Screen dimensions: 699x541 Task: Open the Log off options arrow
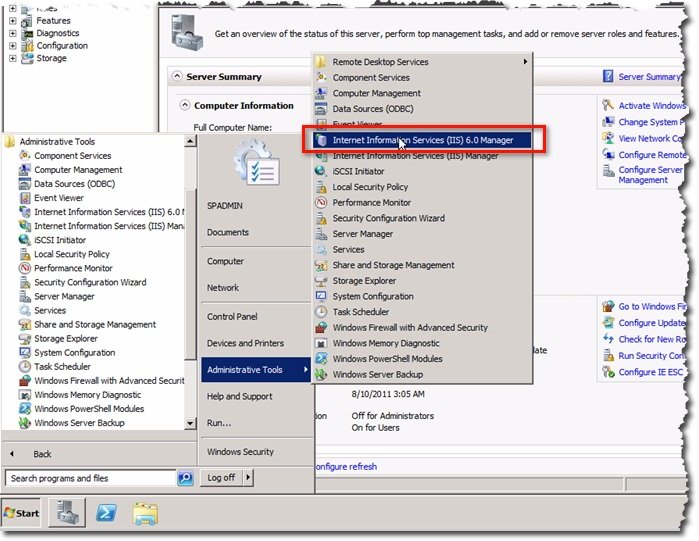point(248,478)
